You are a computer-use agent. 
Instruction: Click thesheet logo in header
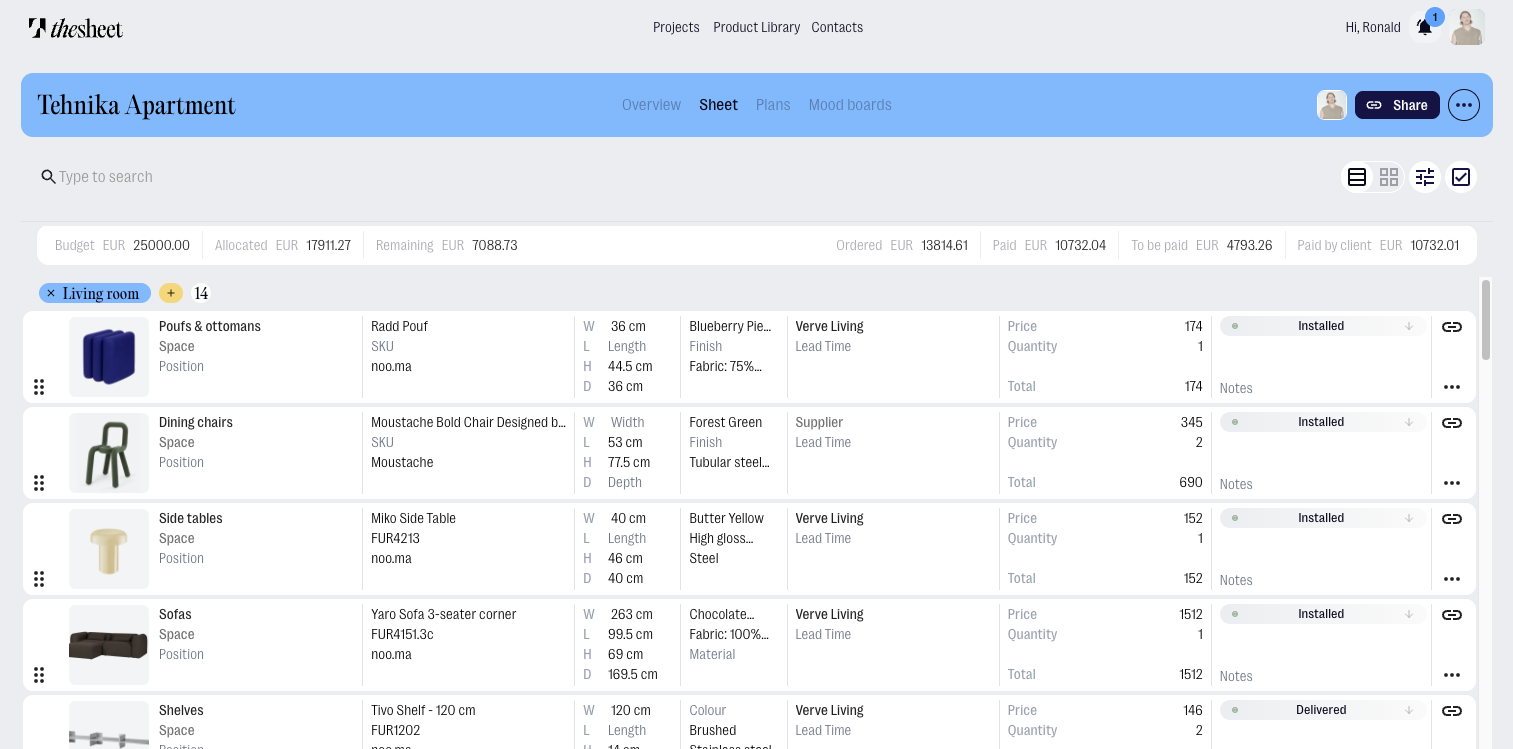[76, 28]
